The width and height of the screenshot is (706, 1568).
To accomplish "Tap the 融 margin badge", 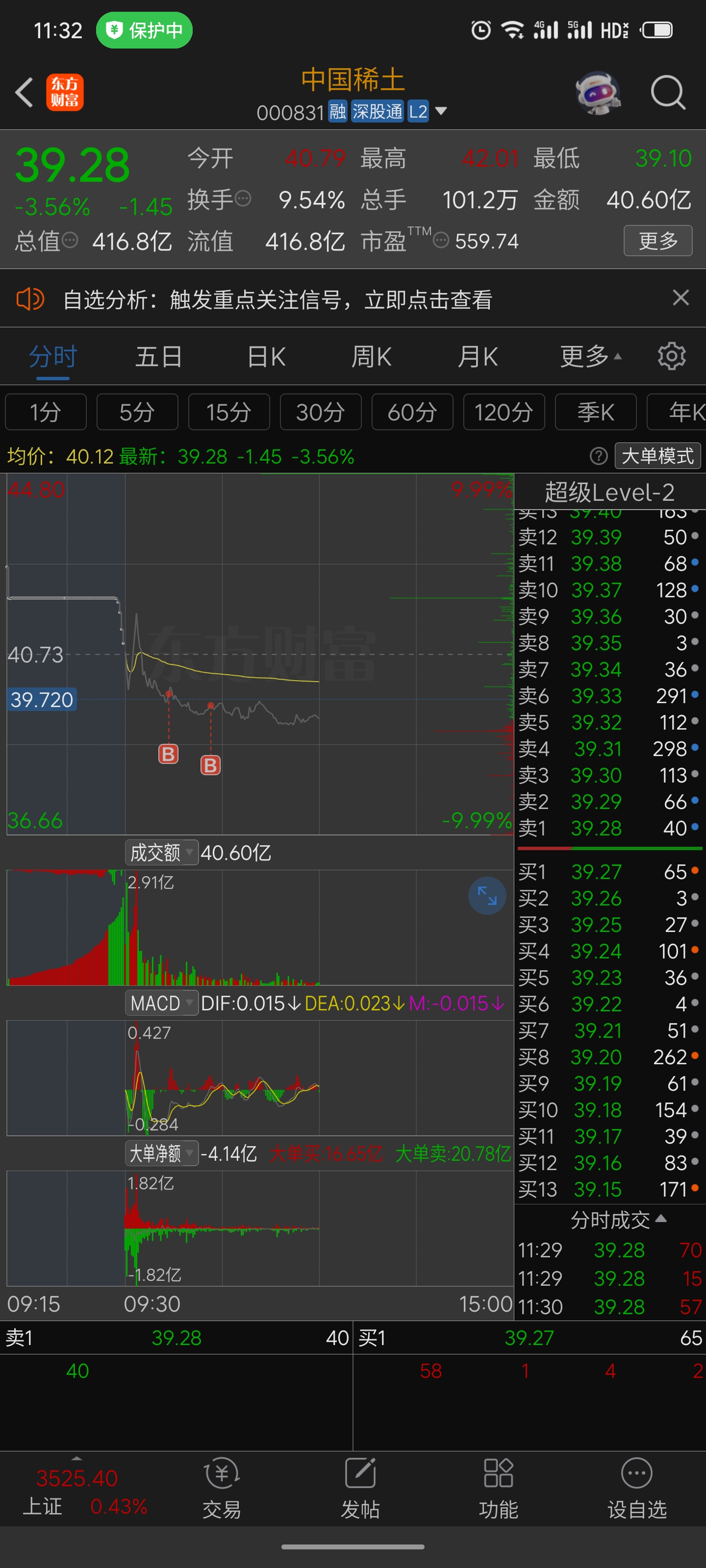I will pyautogui.click(x=337, y=111).
